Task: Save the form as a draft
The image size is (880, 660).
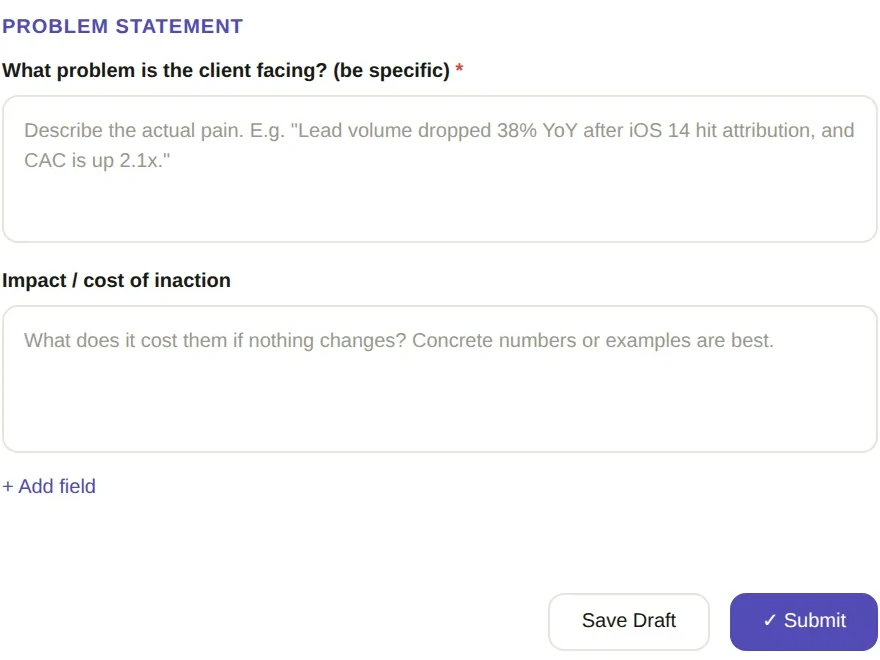Action: [629, 621]
